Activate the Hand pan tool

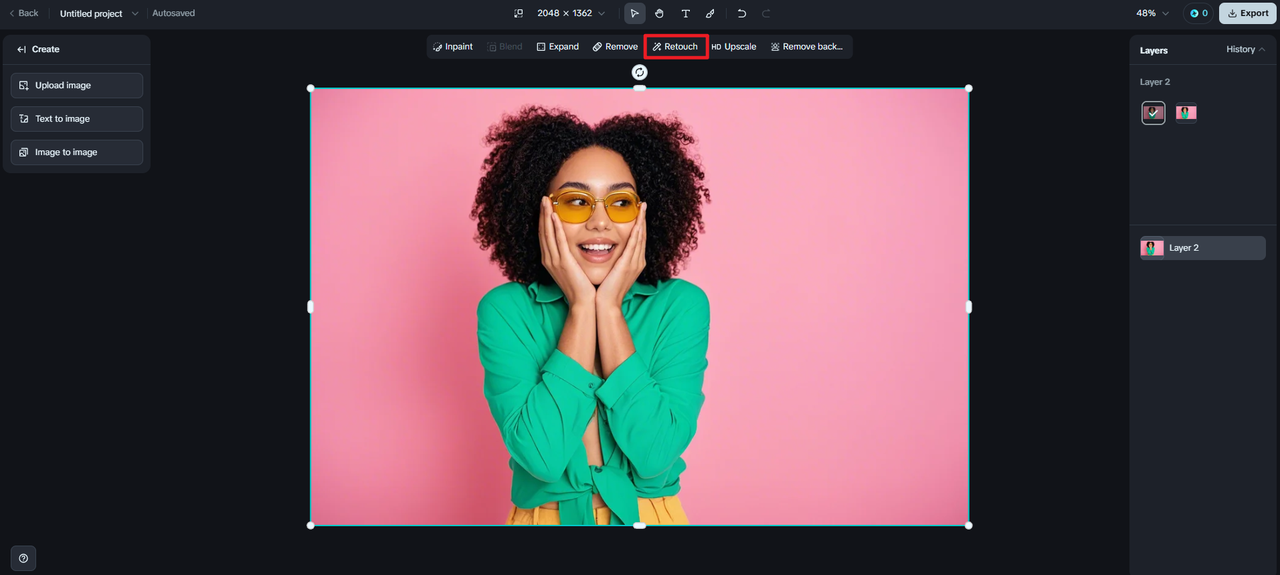click(660, 13)
